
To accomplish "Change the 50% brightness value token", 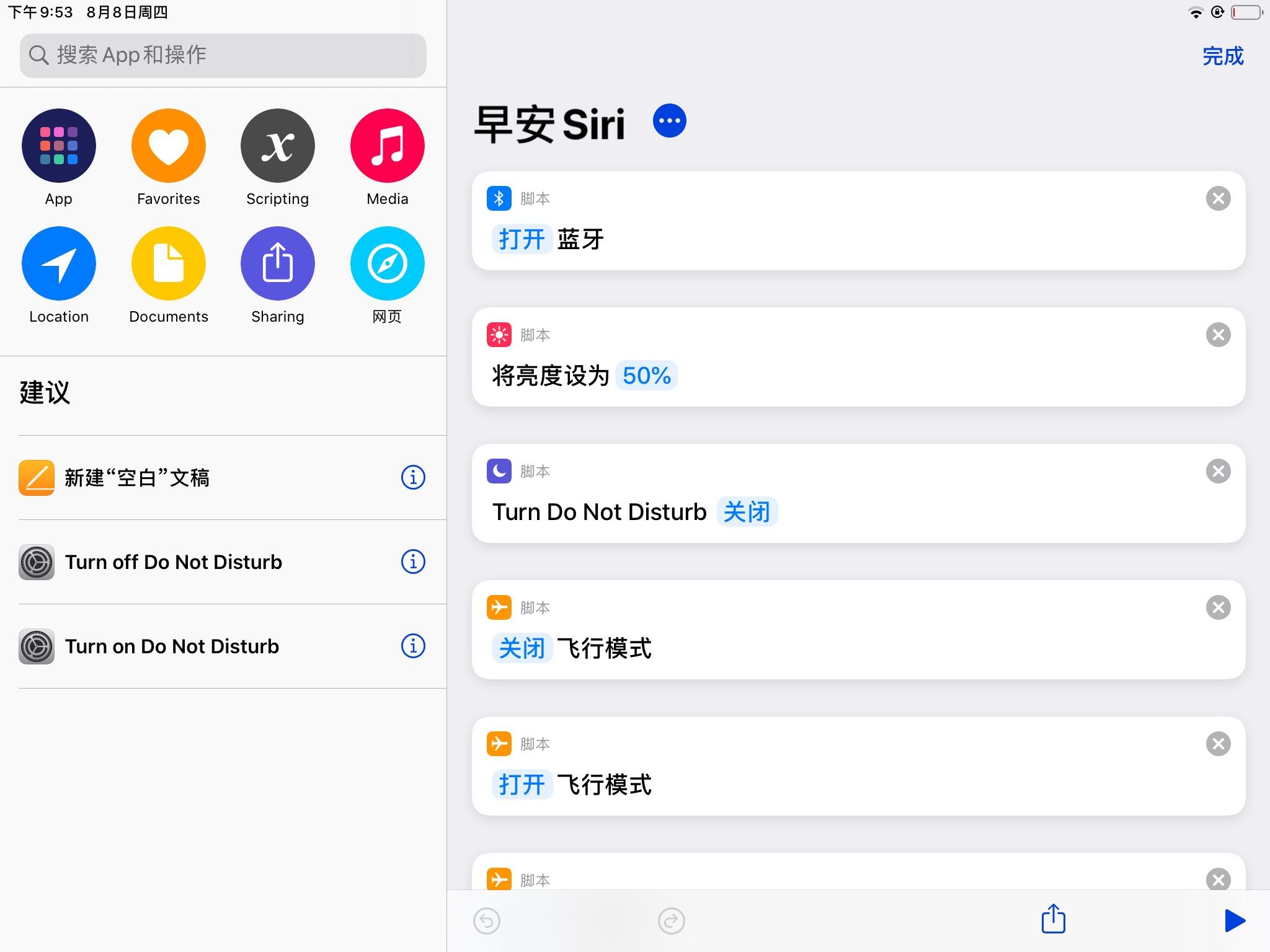I will [x=646, y=375].
